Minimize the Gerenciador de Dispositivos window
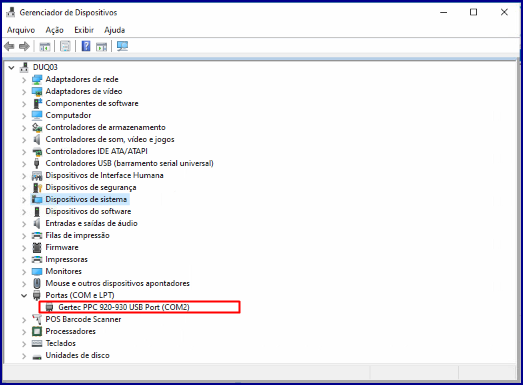The height and width of the screenshot is (385, 523). pyautogui.click(x=443, y=13)
